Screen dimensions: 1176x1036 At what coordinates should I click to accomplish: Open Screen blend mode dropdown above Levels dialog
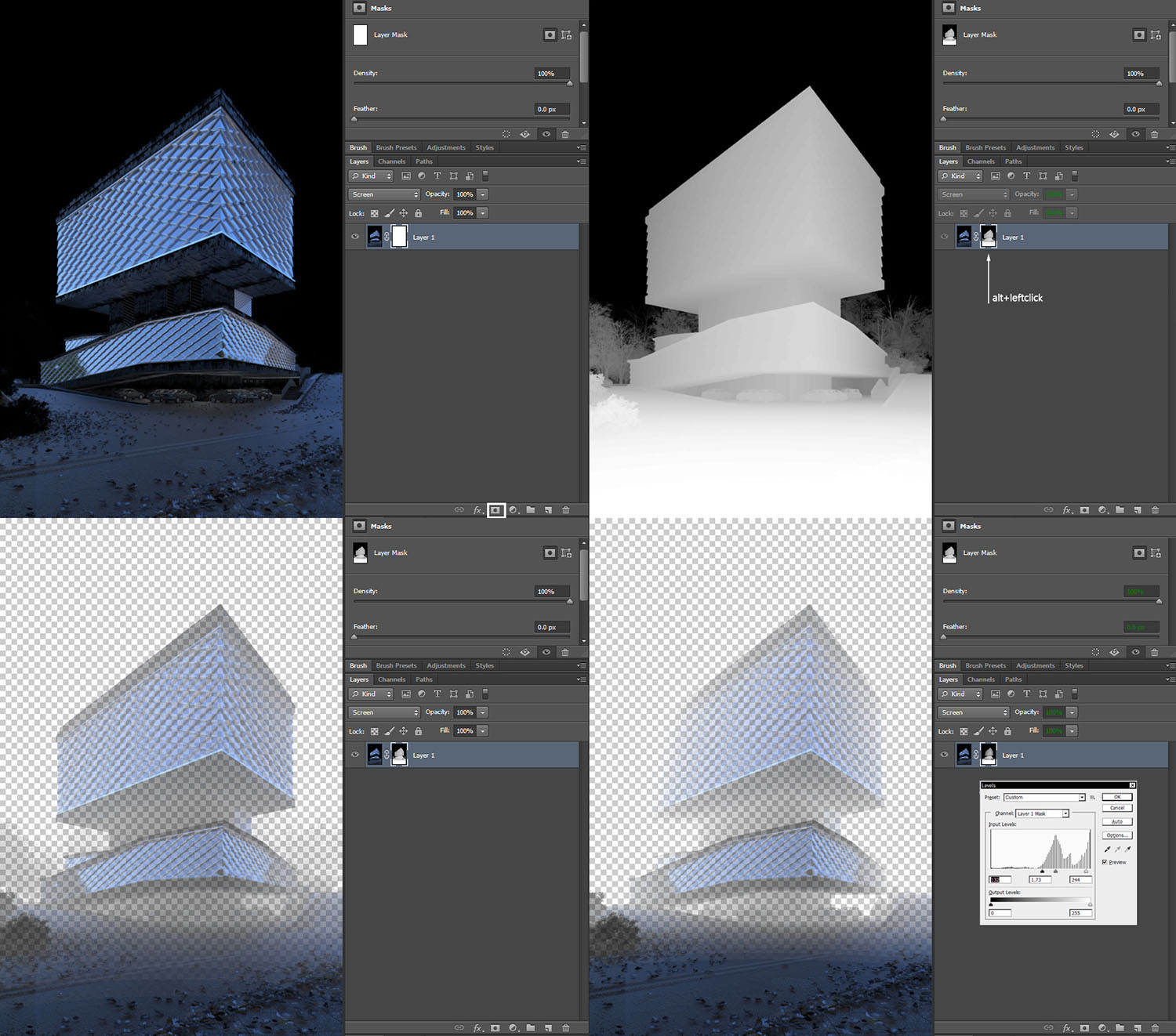click(x=973, y=712)
